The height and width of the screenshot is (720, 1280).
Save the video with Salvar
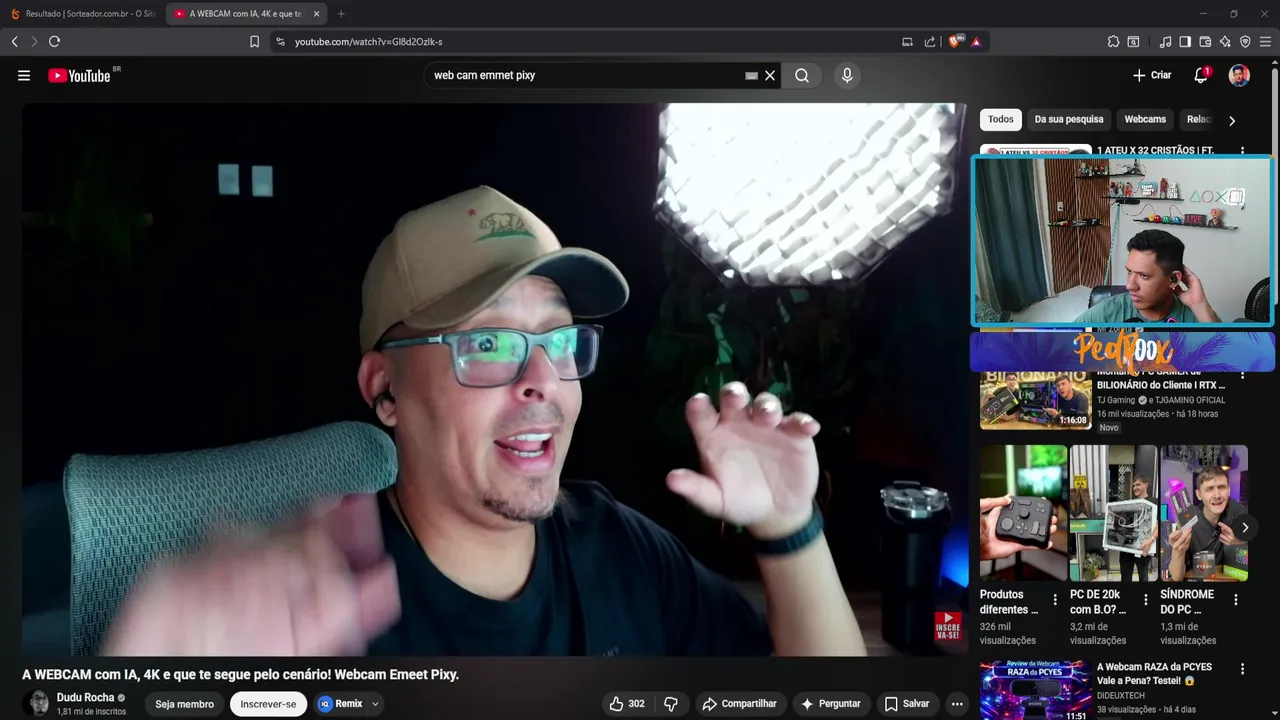(907, 704)
